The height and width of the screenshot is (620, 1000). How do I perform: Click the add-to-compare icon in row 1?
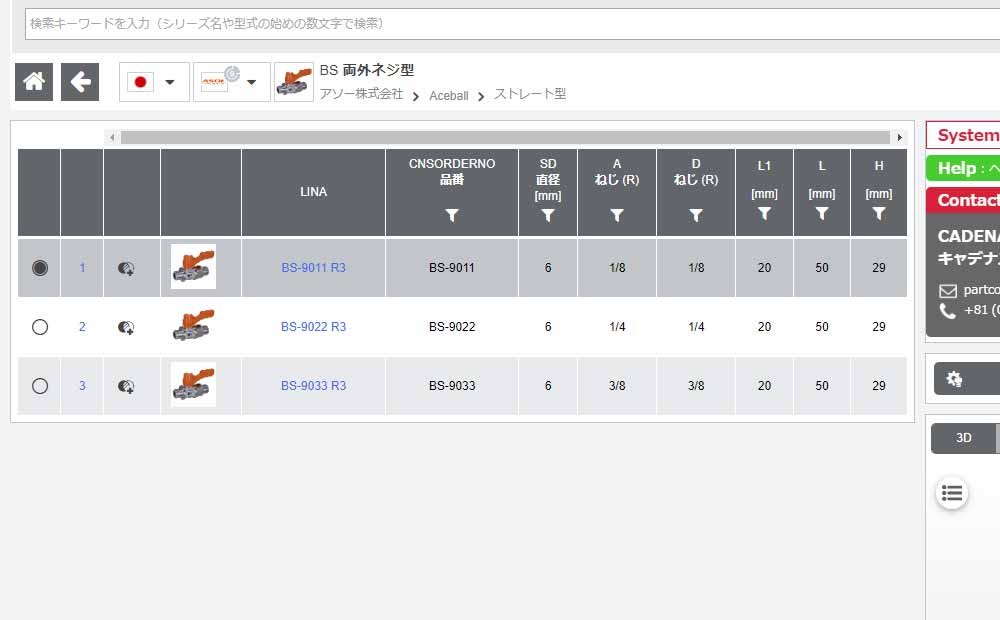(x=126, y=268)
